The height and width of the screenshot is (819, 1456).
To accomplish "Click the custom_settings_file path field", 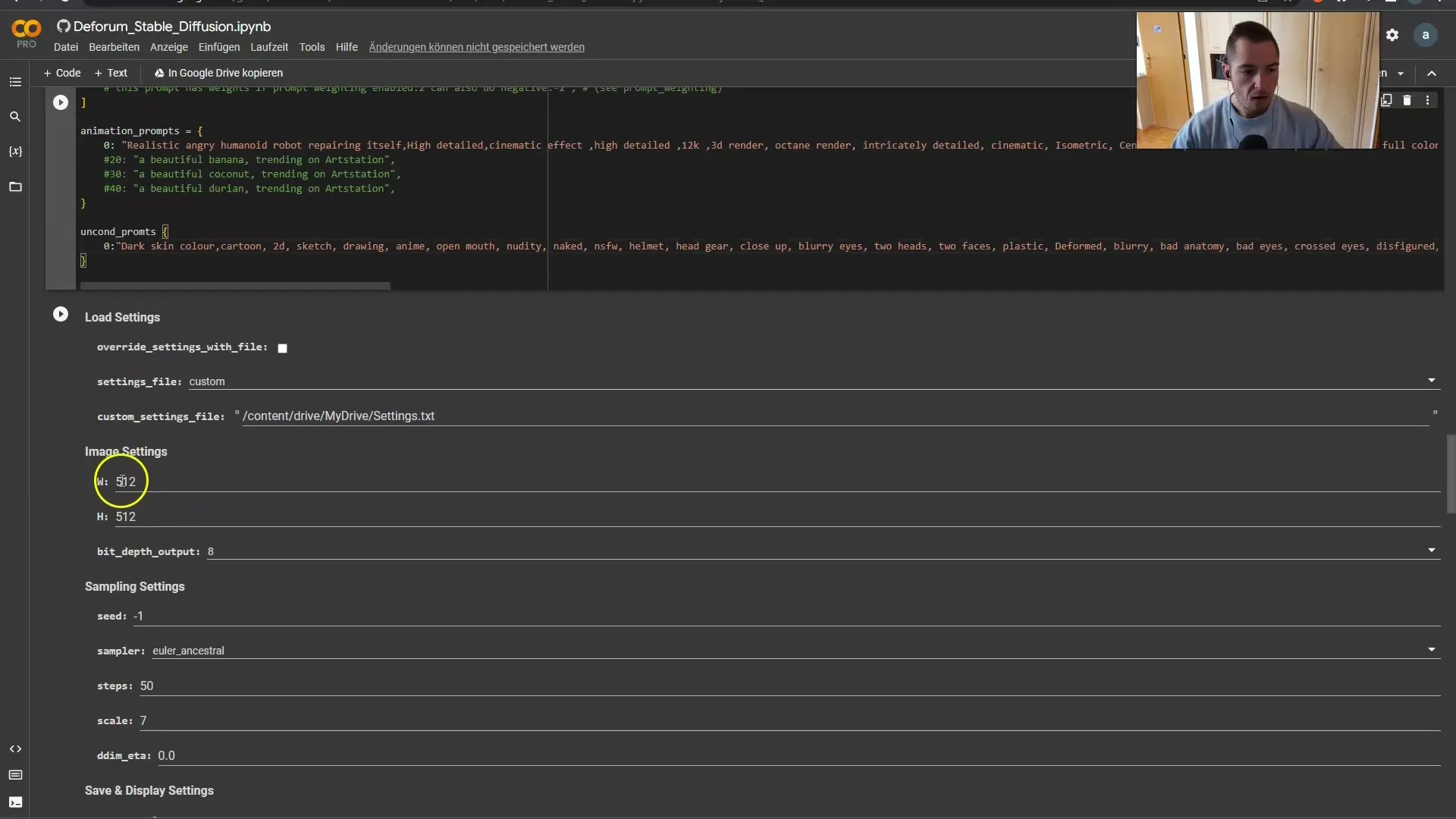I will [836, 416].
